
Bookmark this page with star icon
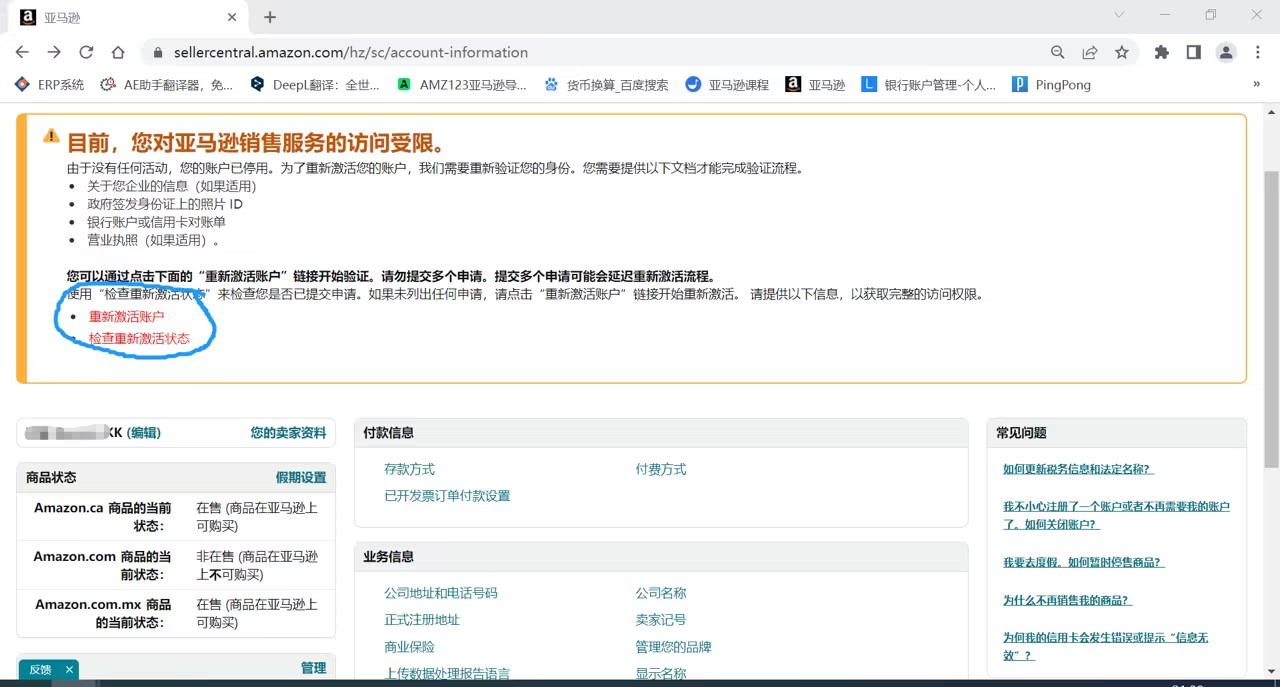coord(1122,52)
